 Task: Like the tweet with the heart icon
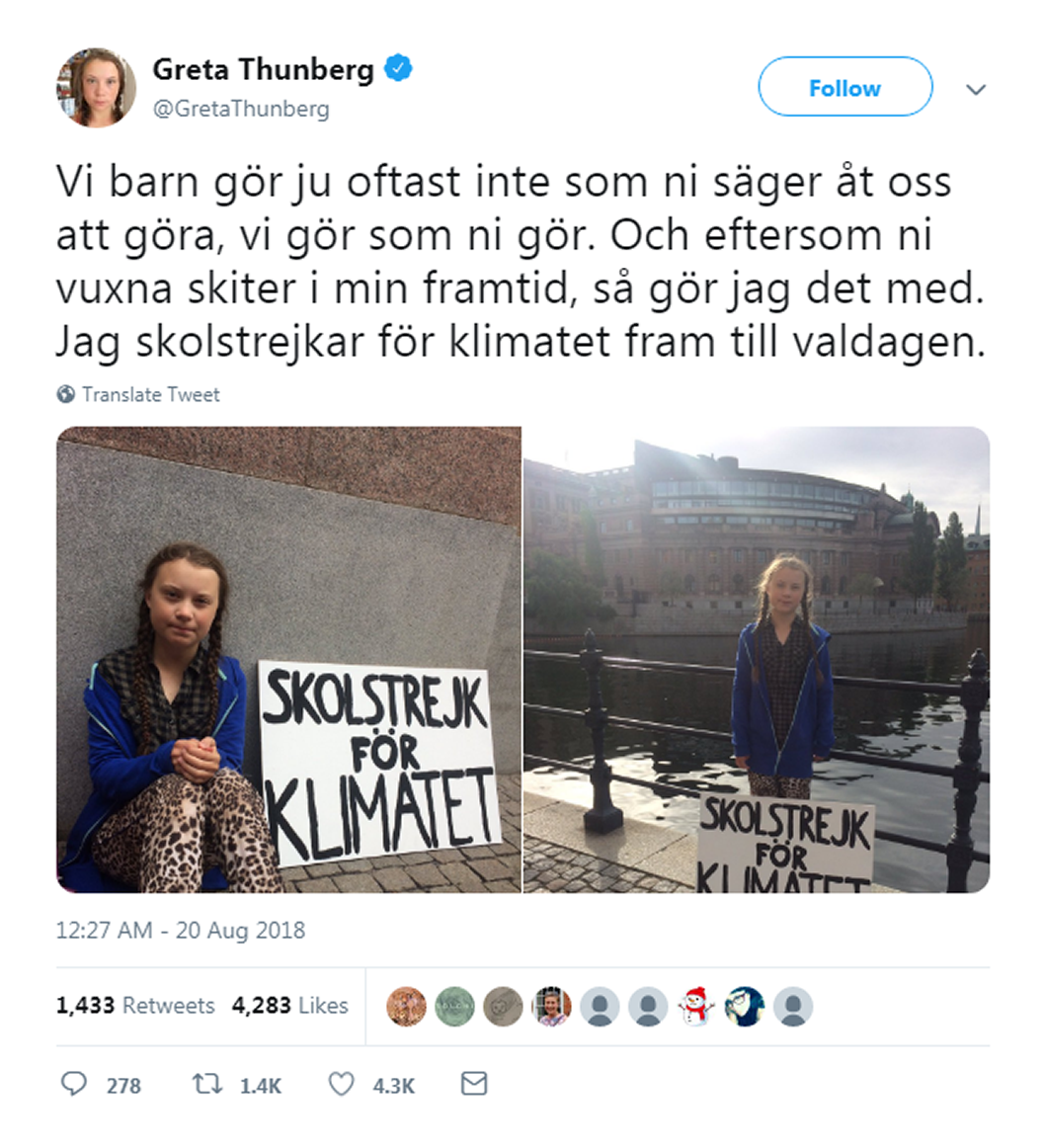(341, 1084)
